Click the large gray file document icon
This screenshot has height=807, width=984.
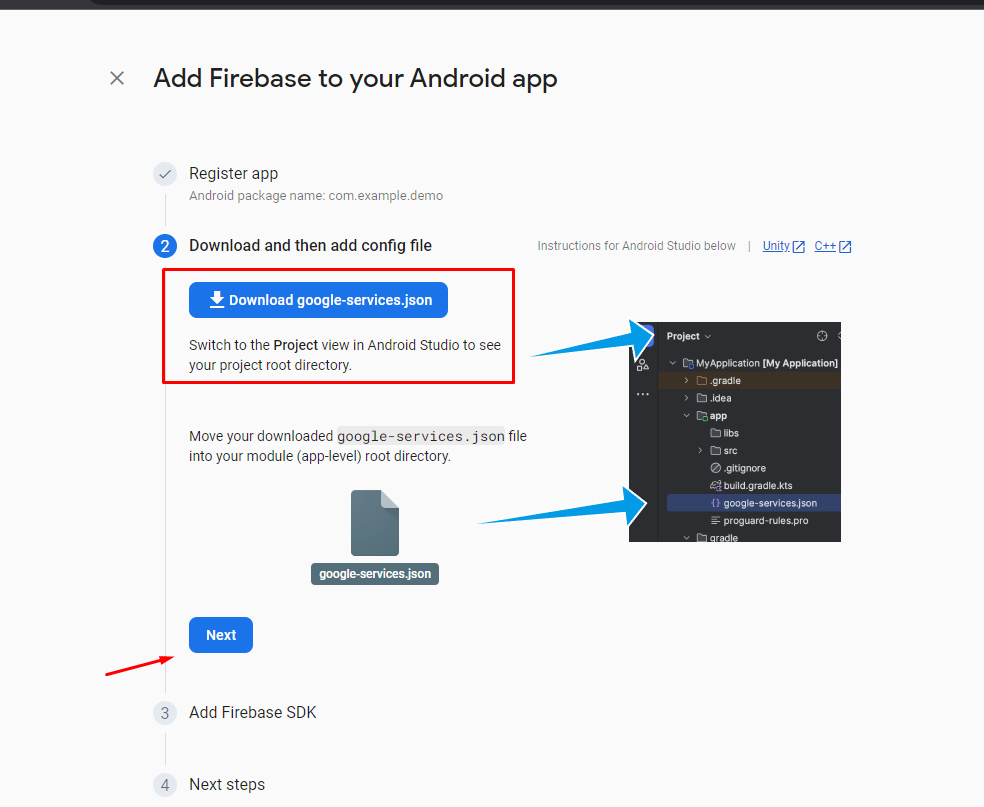coord(375,523)
